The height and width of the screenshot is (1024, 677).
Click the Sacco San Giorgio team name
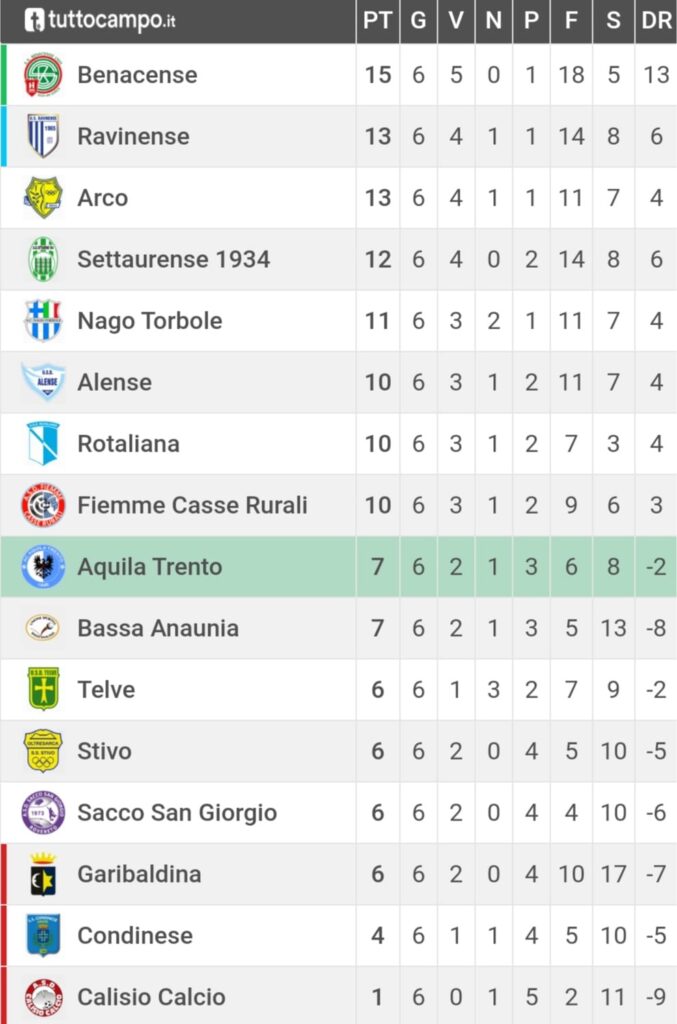177,813
